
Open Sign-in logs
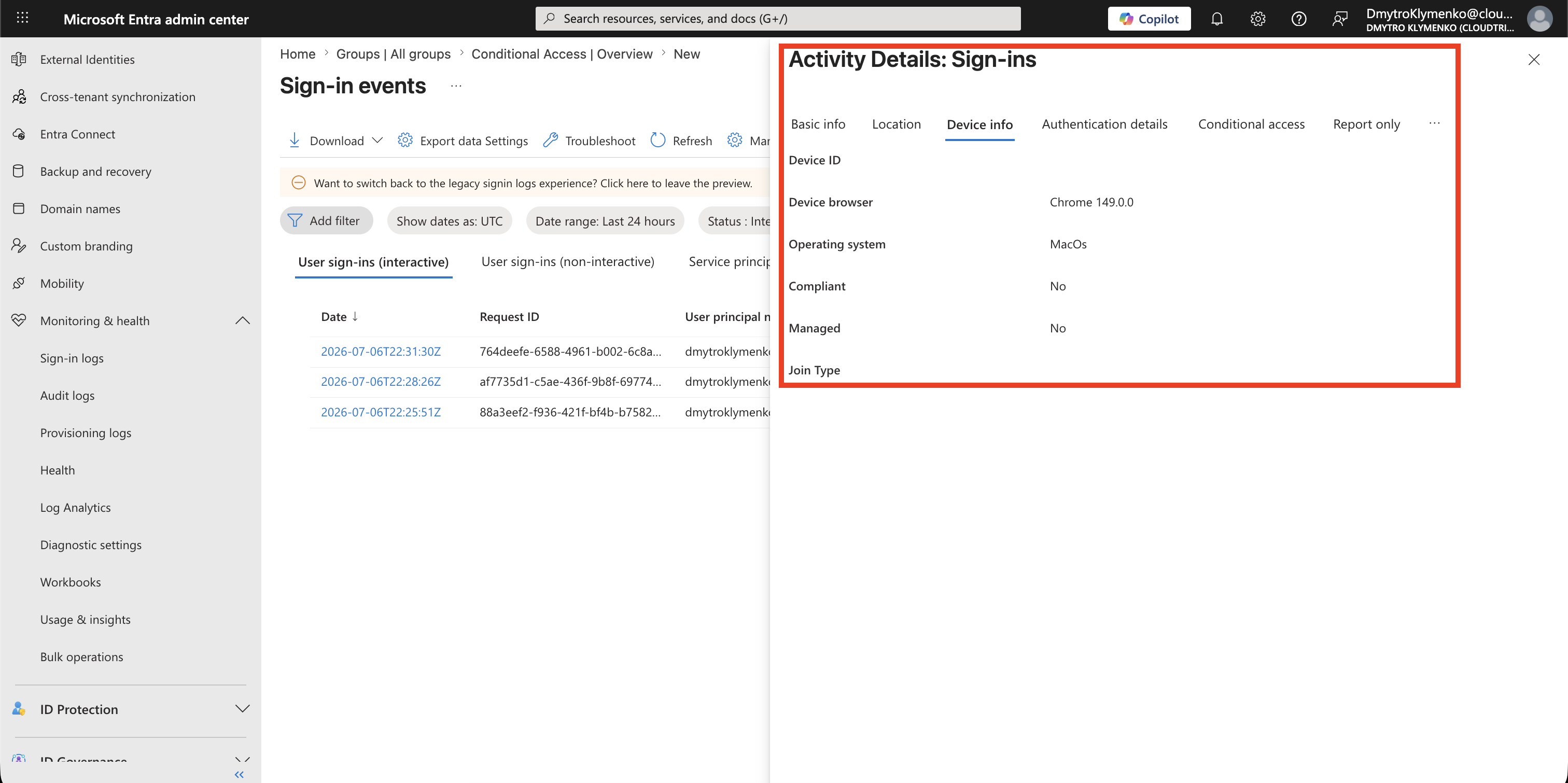point(72,358)
